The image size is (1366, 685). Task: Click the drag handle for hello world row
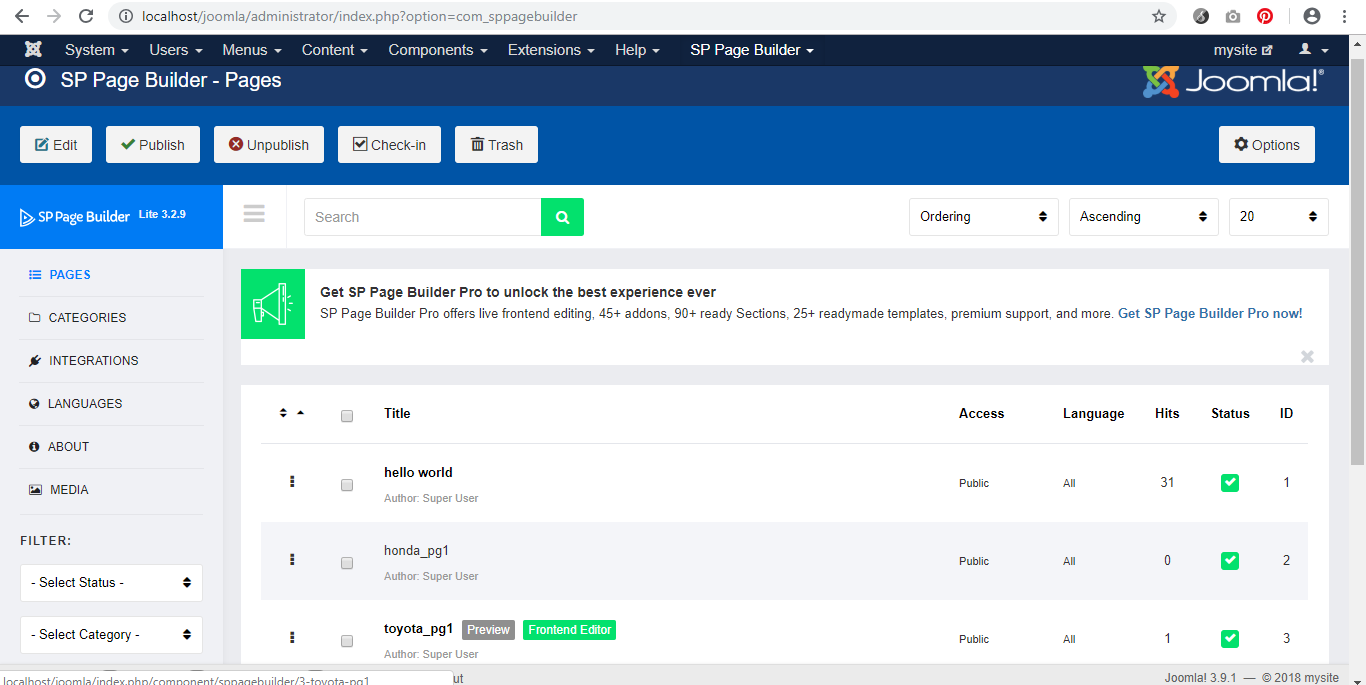point(292,482)
